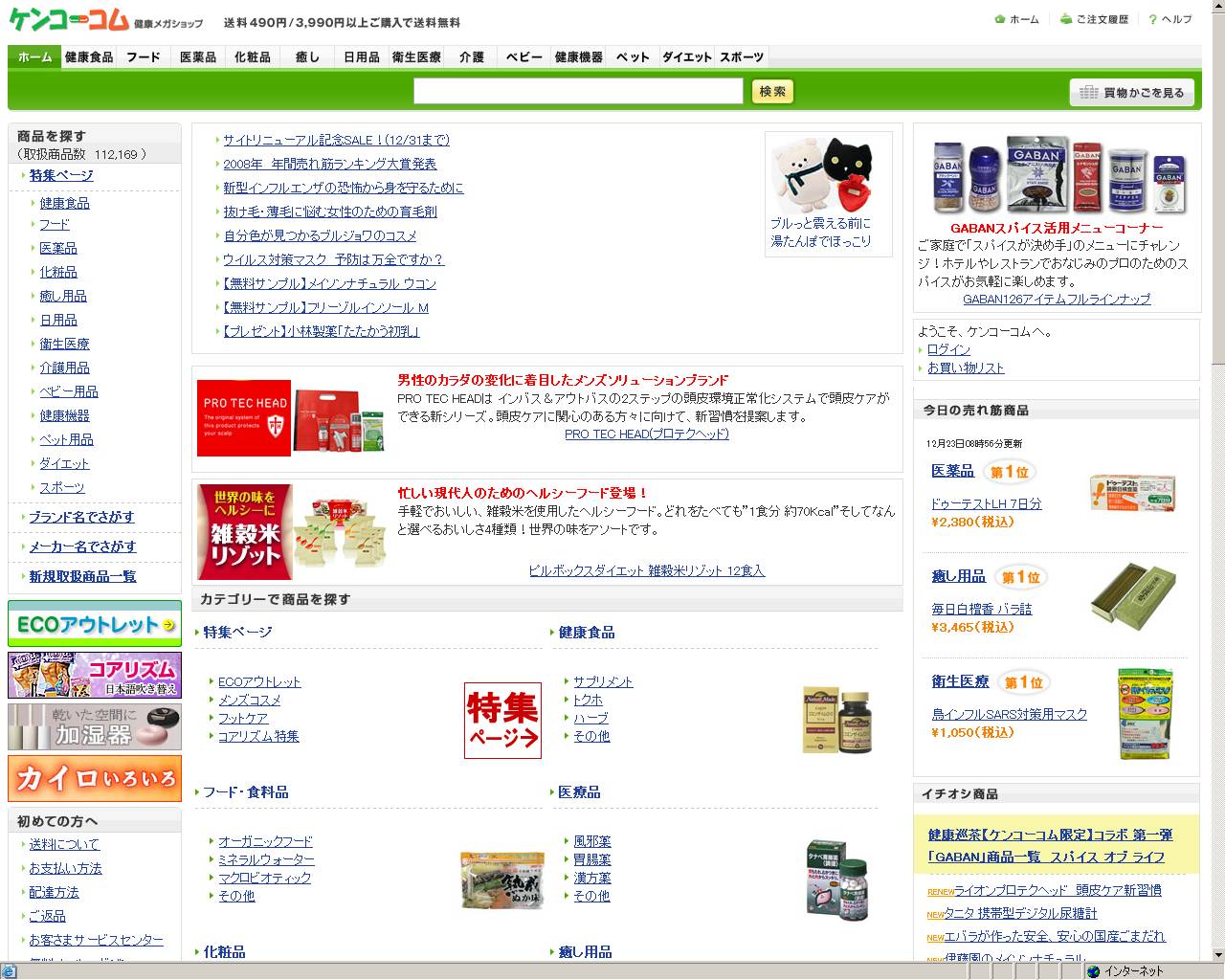The height and width of the screenshot is (980, 1225).
Task: Open PRO TEC HEAD(プロテクヘッド) link
Action: click(x=647, y=434)
